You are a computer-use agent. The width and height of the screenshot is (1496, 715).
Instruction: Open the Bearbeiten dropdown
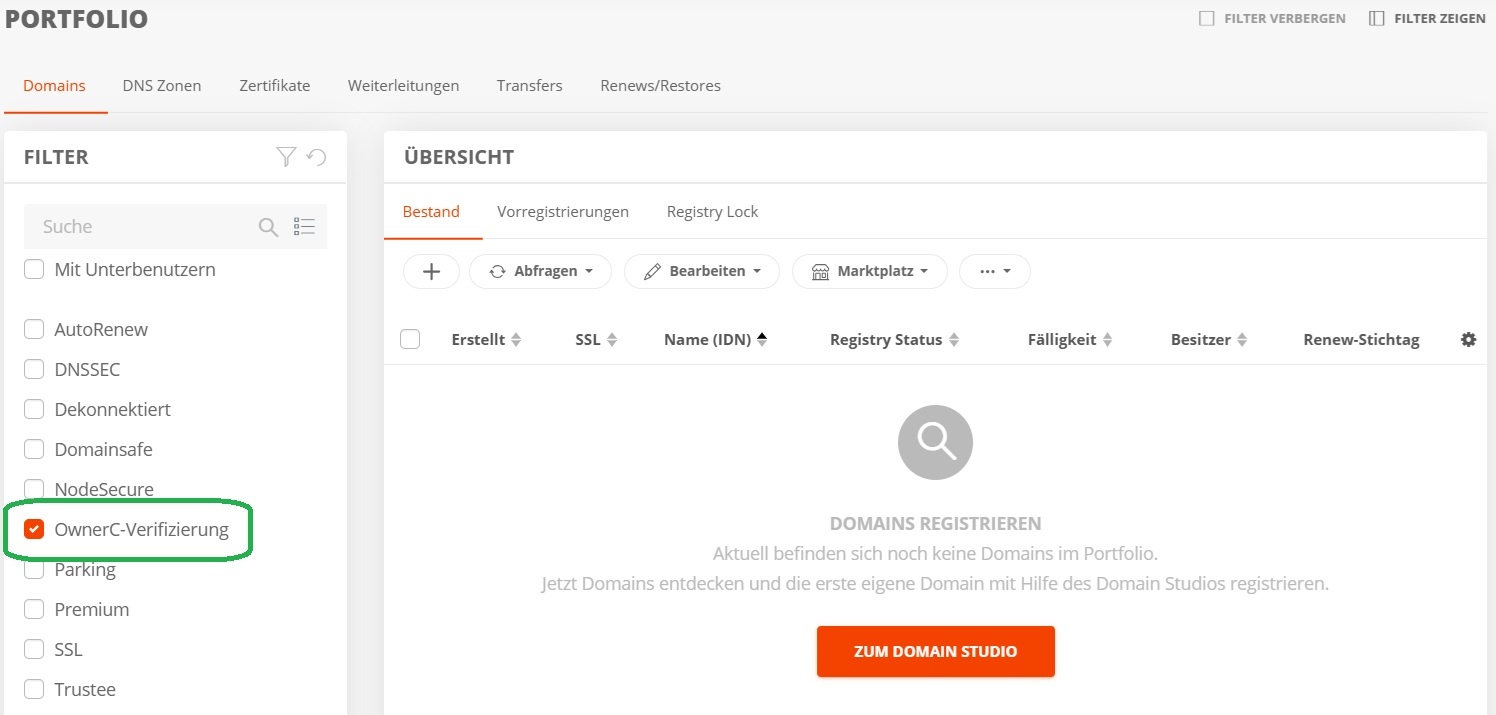(x=702, y=271)
